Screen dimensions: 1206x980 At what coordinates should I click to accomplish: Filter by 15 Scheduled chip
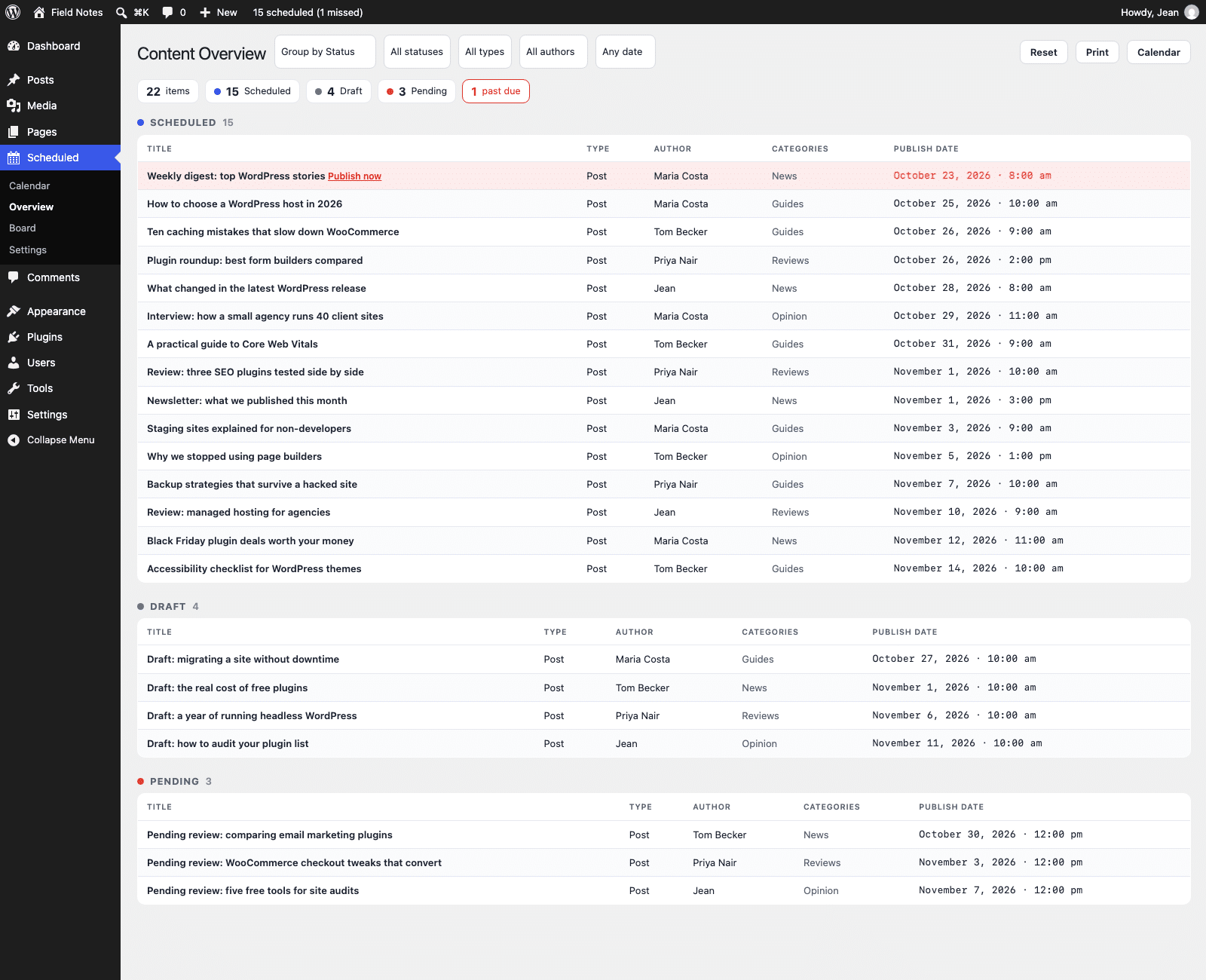pyautogui.click(x=253, y=91)
